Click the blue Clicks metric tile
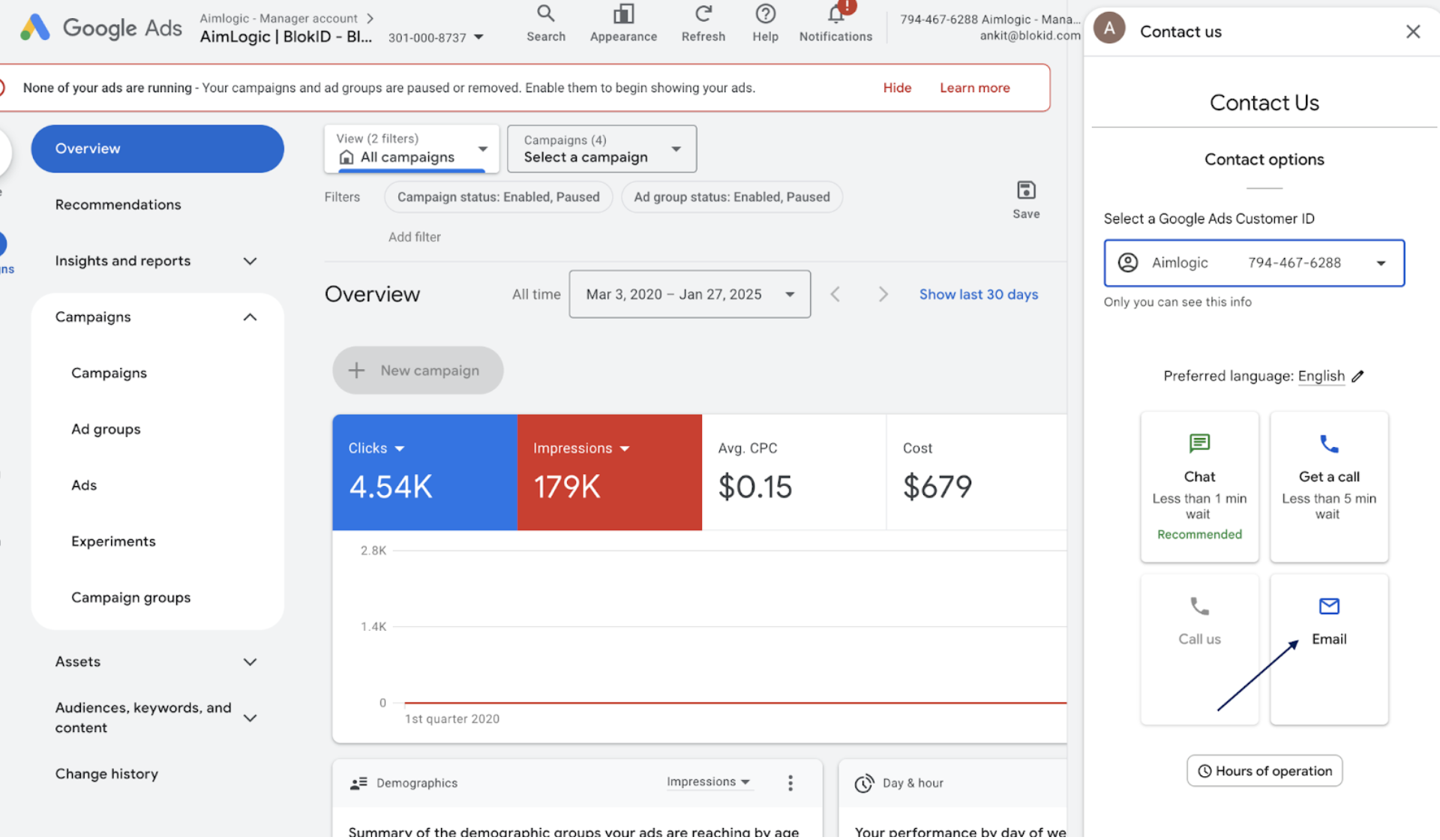1440x840 pixels. coord(424,472)
